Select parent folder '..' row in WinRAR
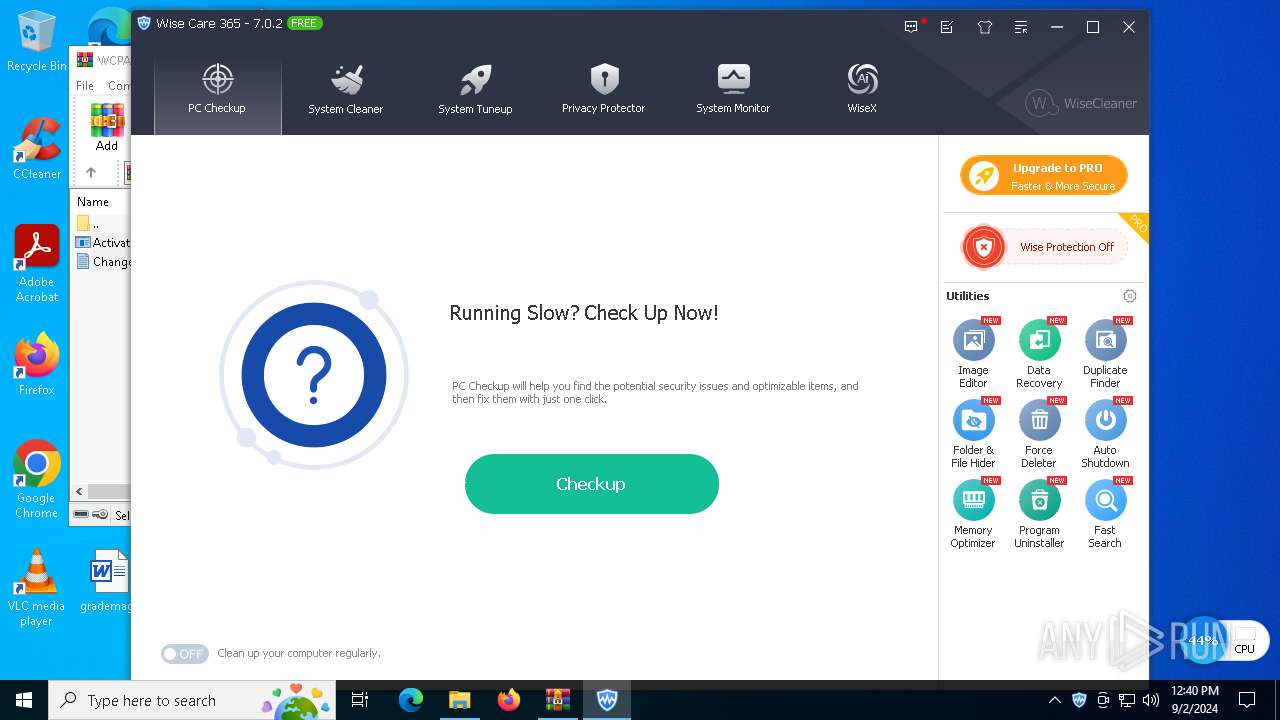The image size is (1280, 720). (102, 223)
